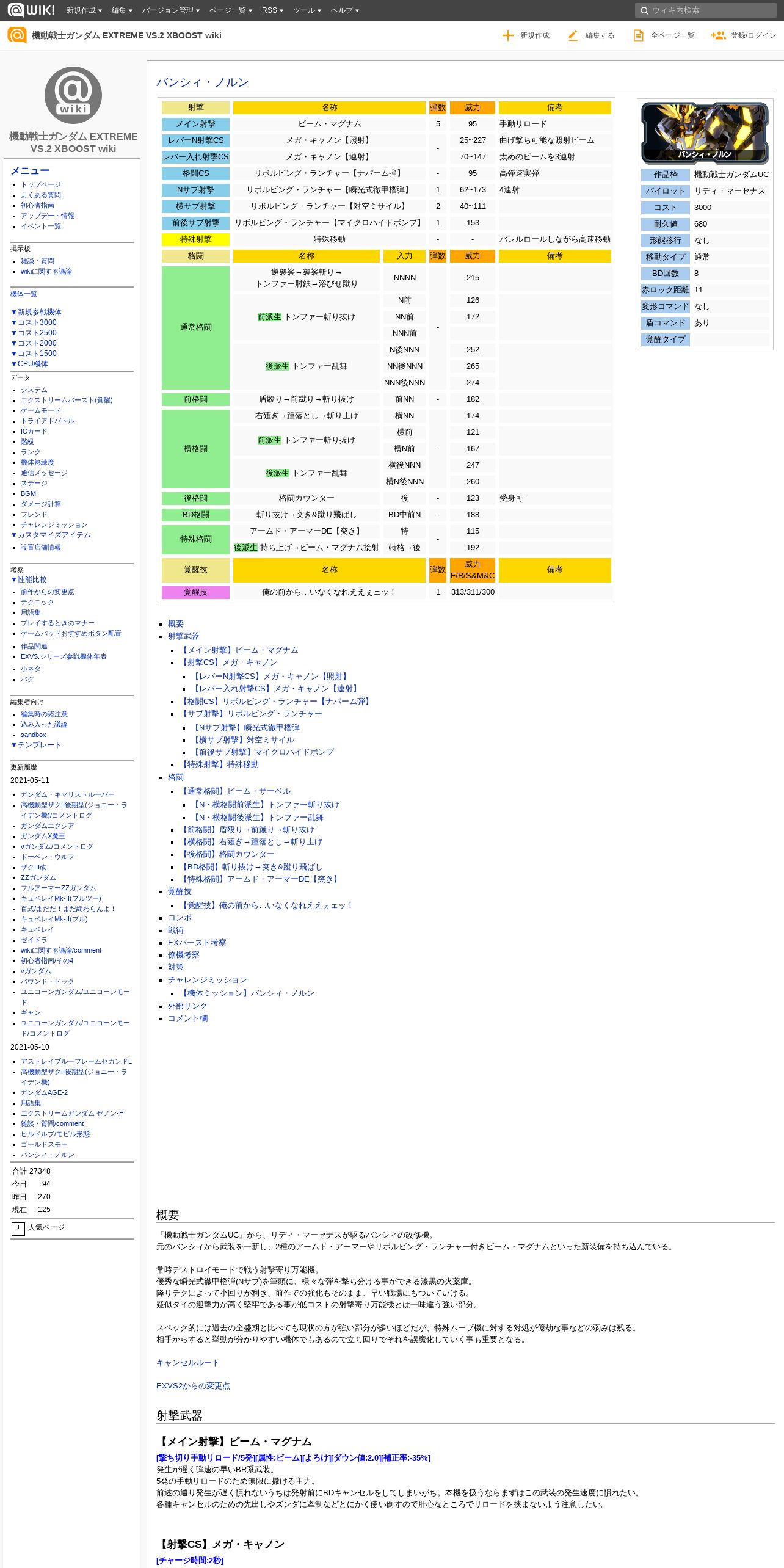
Task: Open the ガンダムAGE-2 update link
Action: pyautogui.click(x=45, y=1092)
